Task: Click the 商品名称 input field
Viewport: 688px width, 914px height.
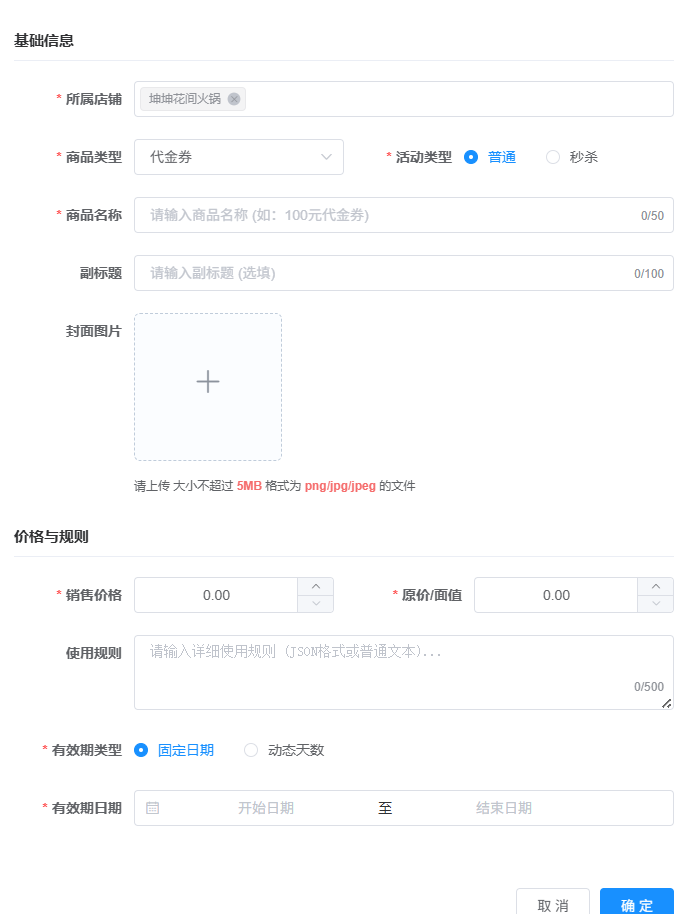Action: coord(403,215)
